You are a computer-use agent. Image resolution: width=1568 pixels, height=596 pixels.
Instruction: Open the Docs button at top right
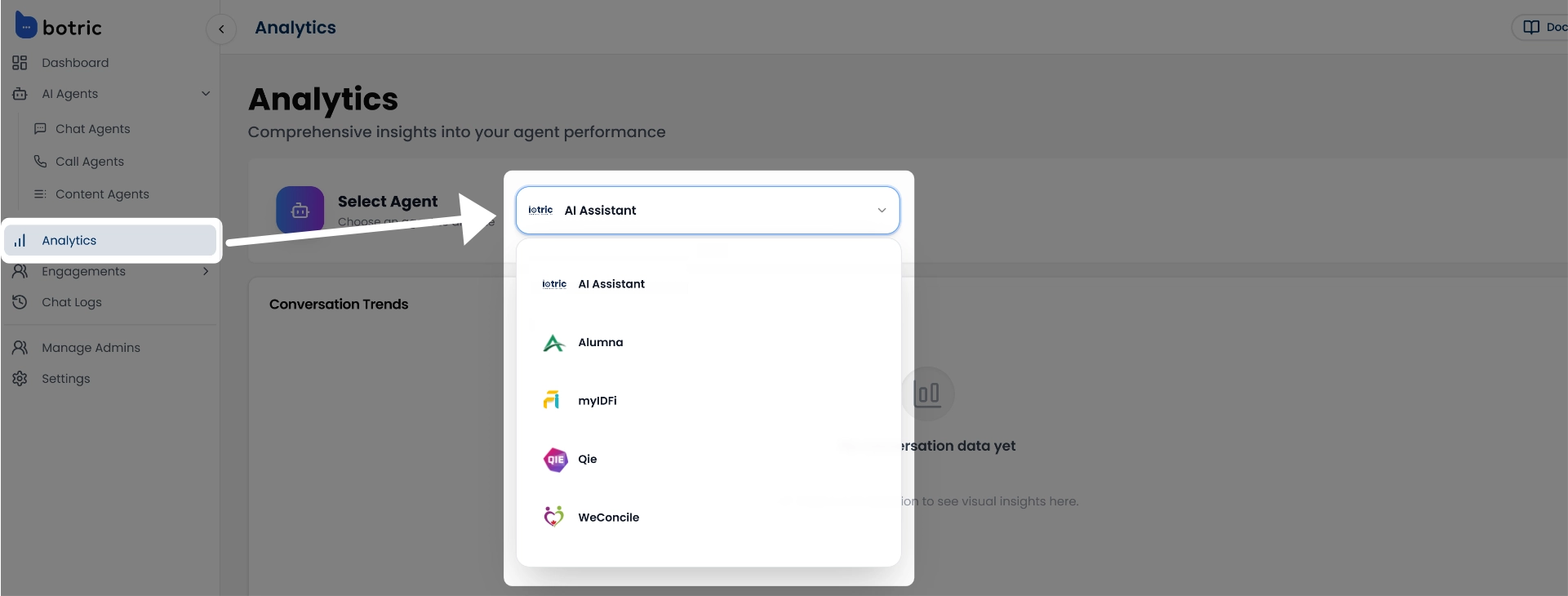point(1543,26)
